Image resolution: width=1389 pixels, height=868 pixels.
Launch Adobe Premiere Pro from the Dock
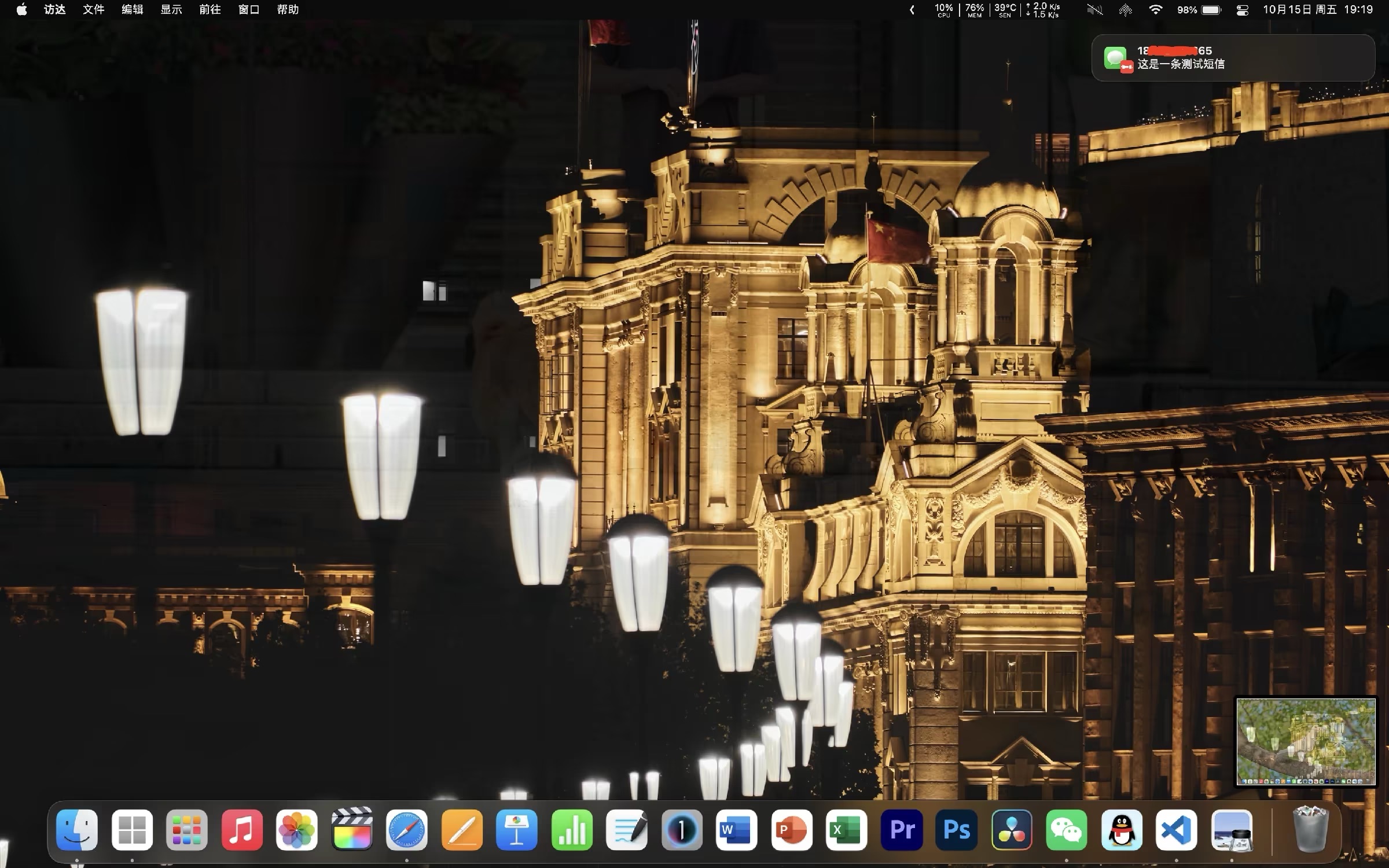point(902,830)
